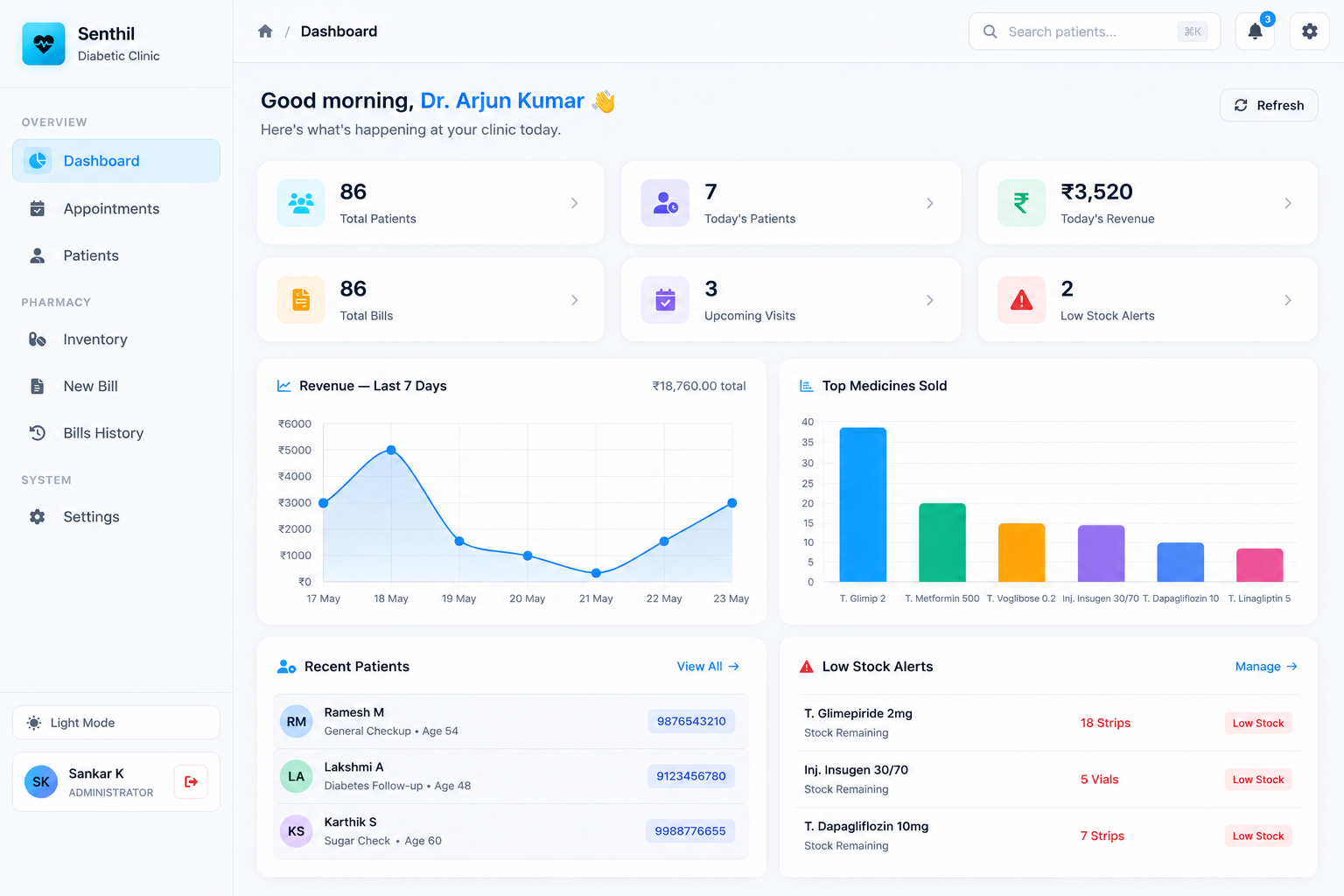The width and height of the screenshot is (1344, 896).
Task: Expand the Today's Patients card chevron
Action: point(929,203)
